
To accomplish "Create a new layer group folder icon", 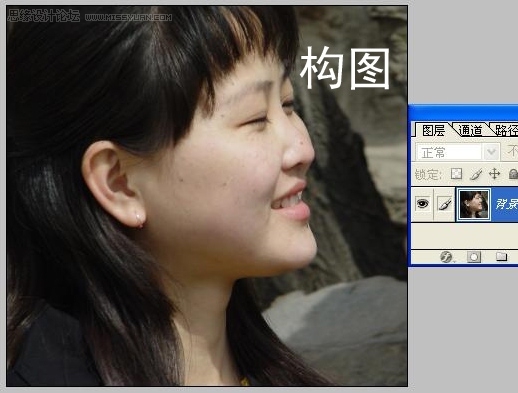I will coord(501,256).
